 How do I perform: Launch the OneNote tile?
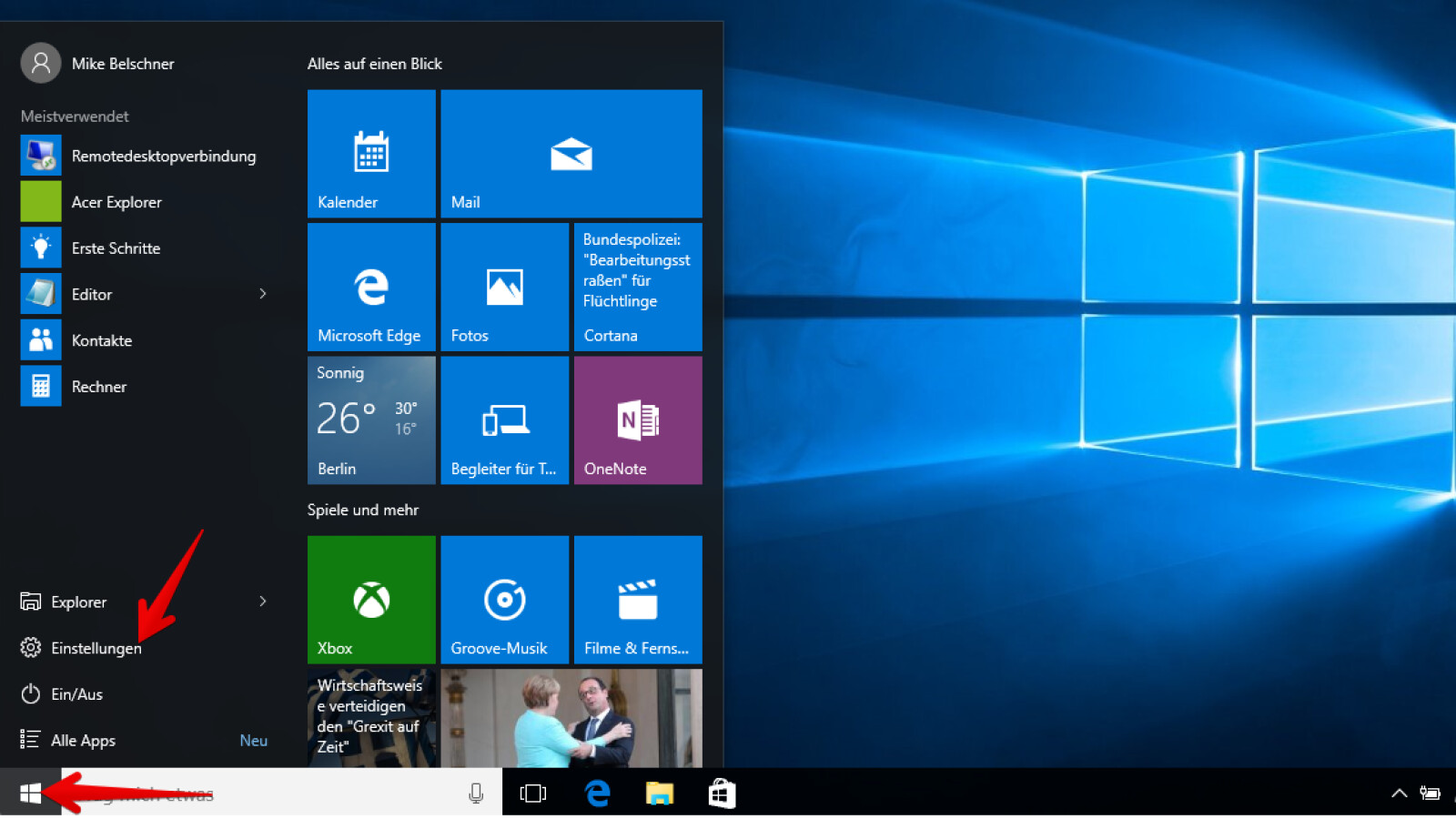click(637, 420)
